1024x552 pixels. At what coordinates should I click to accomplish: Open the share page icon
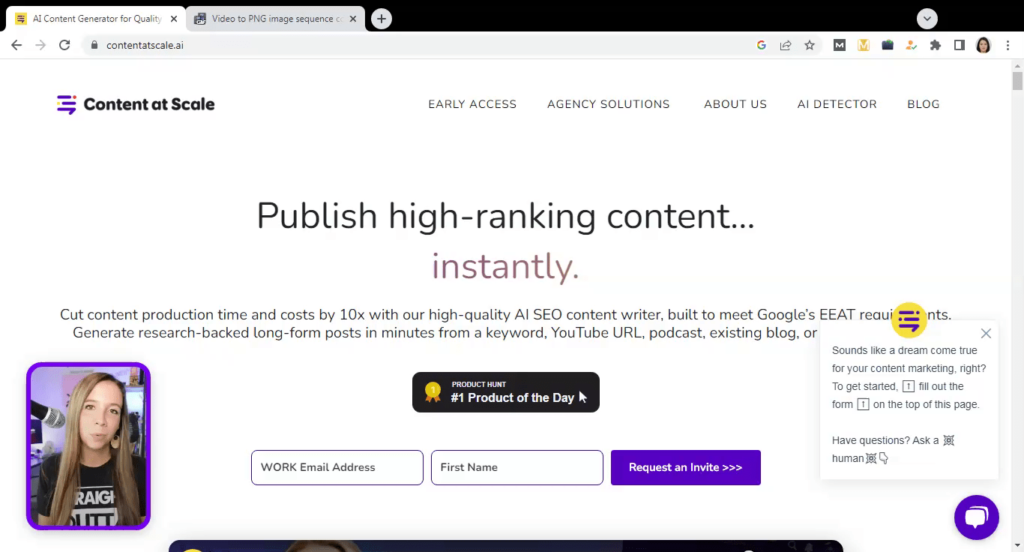(786, 45)
